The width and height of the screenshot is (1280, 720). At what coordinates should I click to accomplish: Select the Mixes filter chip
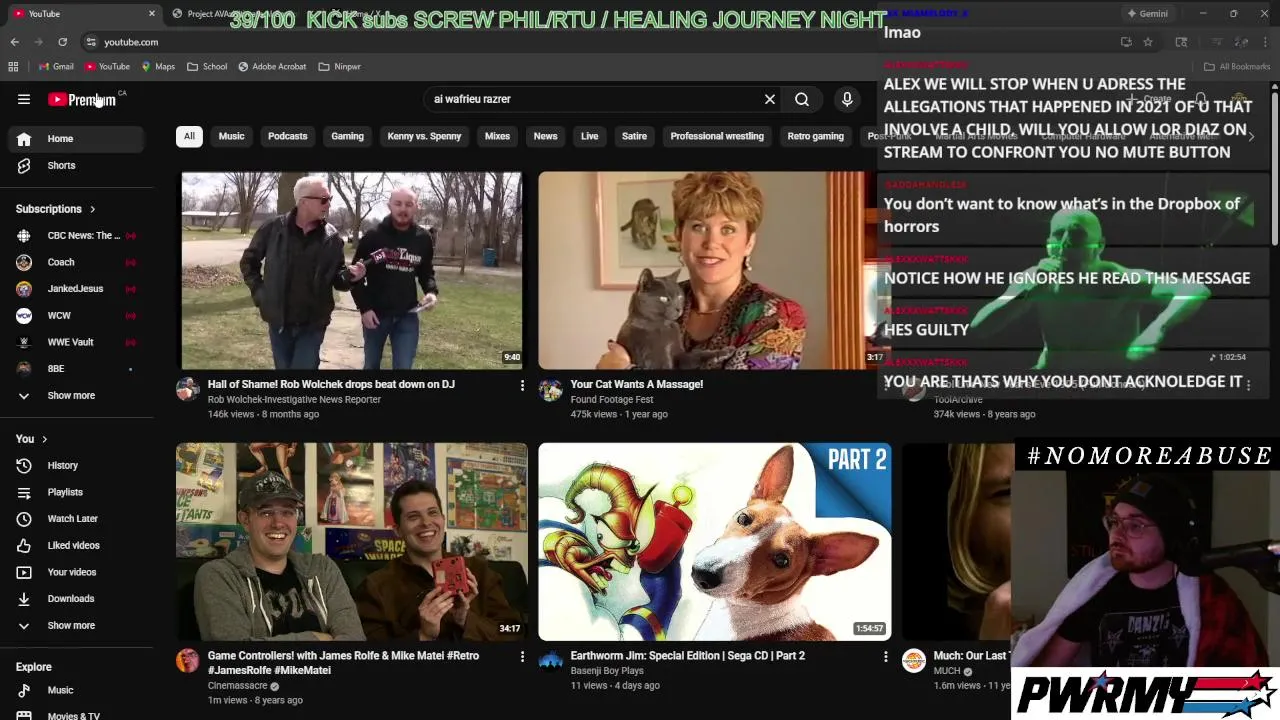click(x=497, y=136)
